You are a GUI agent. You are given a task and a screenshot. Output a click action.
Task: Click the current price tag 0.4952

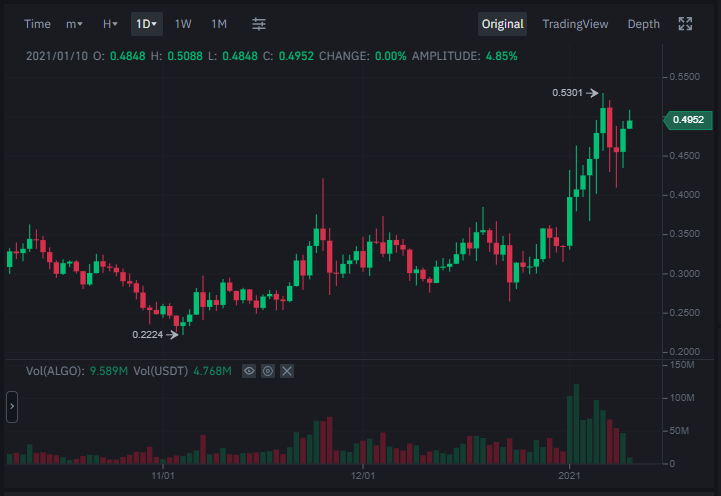688,120
